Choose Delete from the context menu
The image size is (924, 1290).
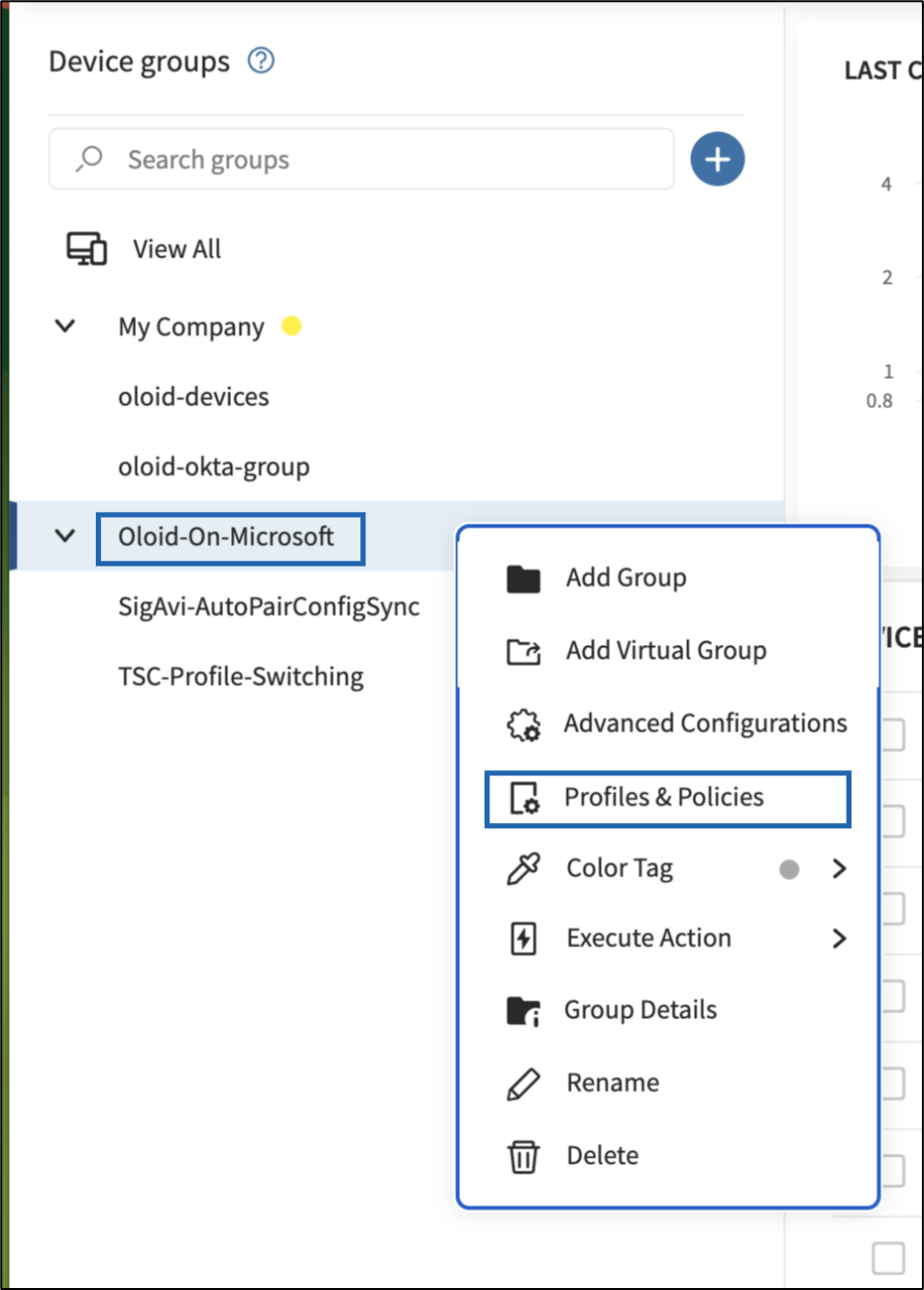click(602, 1155)
